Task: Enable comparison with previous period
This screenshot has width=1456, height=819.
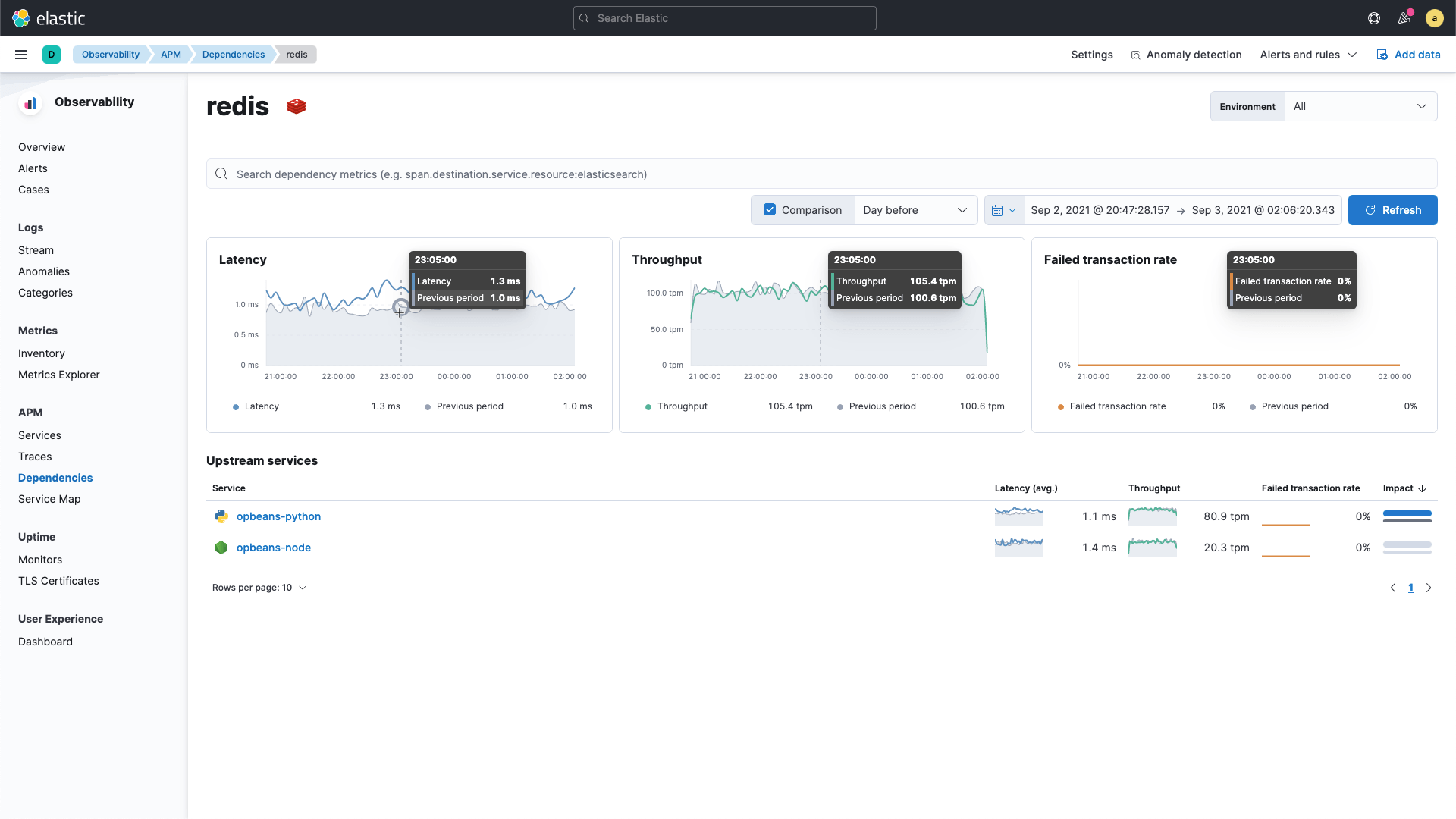Action: [770, 210]
